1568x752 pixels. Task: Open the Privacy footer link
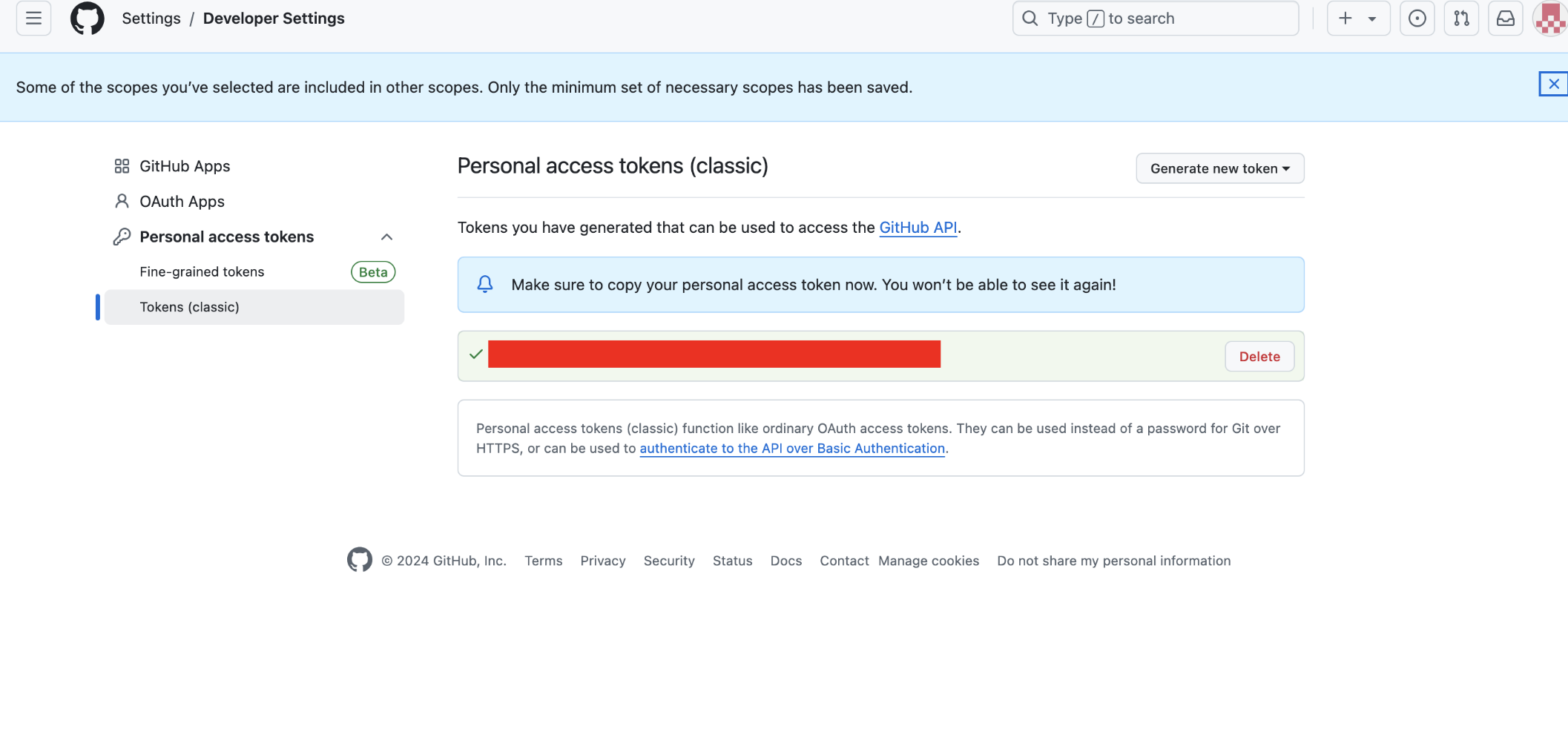[603, 561]
